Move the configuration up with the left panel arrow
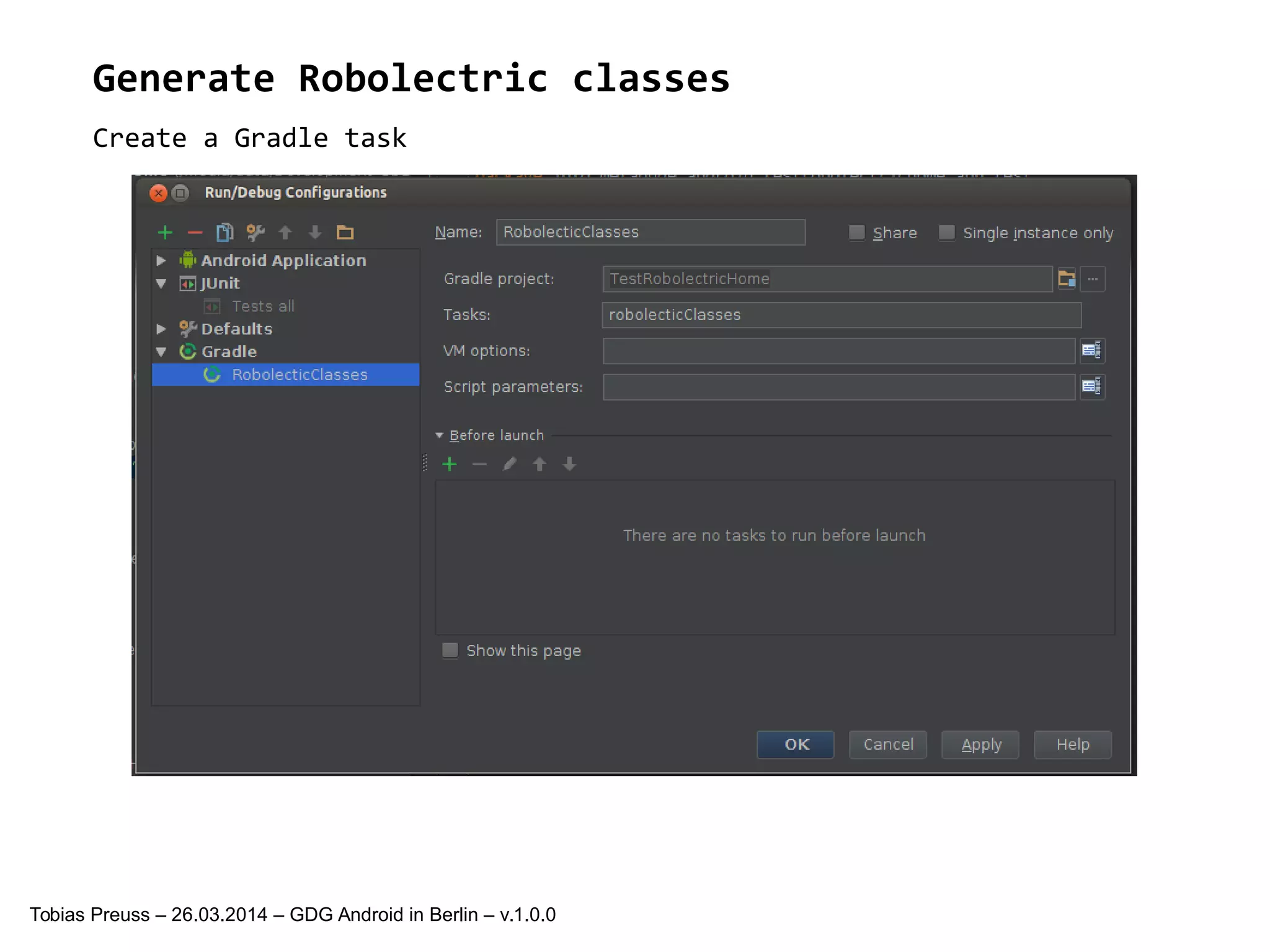The height and width of the screenshot is (952, 1270). 285,233
